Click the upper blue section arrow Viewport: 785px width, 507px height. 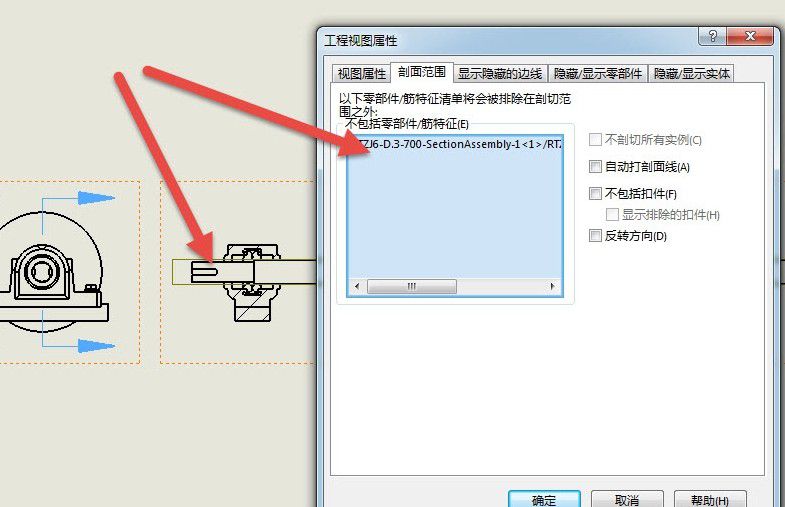pyautogui.click(x=96, y=198)
